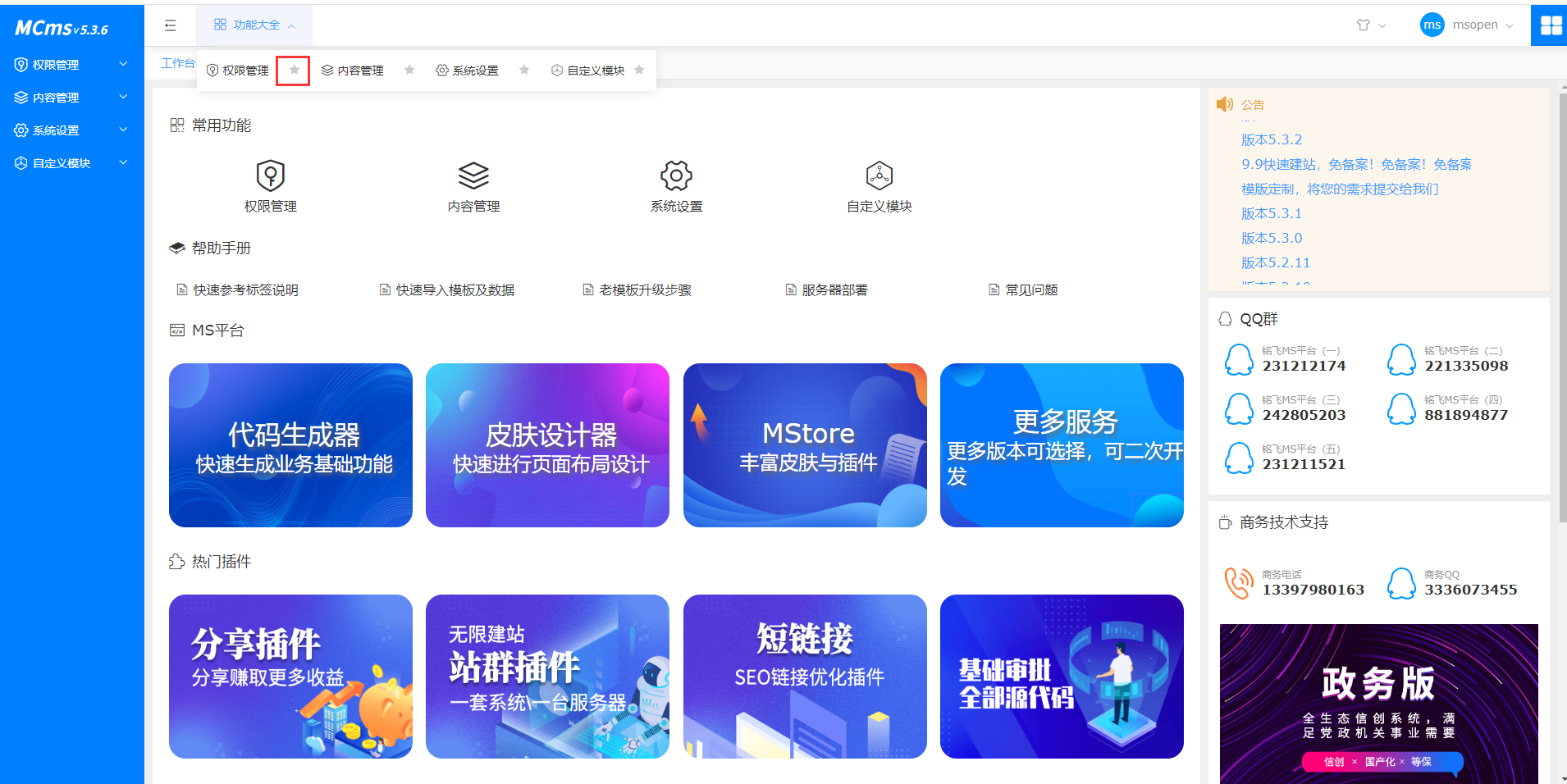Open the 代码生成器 banner card
Screen dimensions: 1567x784
290,445
